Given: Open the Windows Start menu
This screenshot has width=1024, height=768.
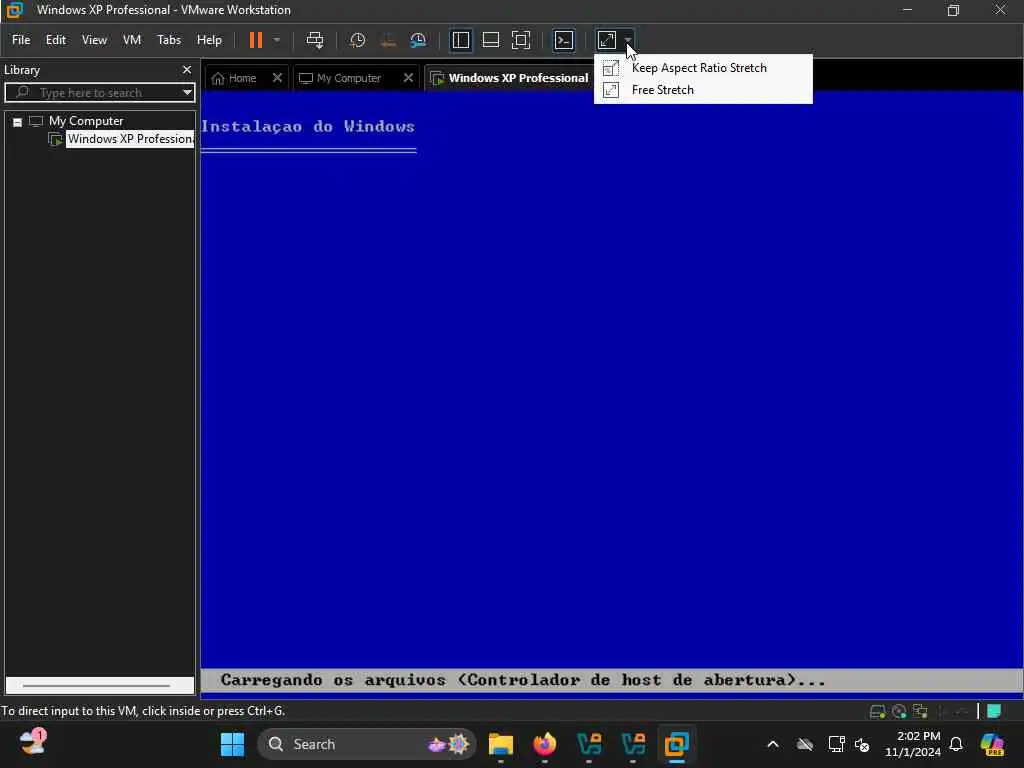Looking at the screenshot, I should 232,744.
